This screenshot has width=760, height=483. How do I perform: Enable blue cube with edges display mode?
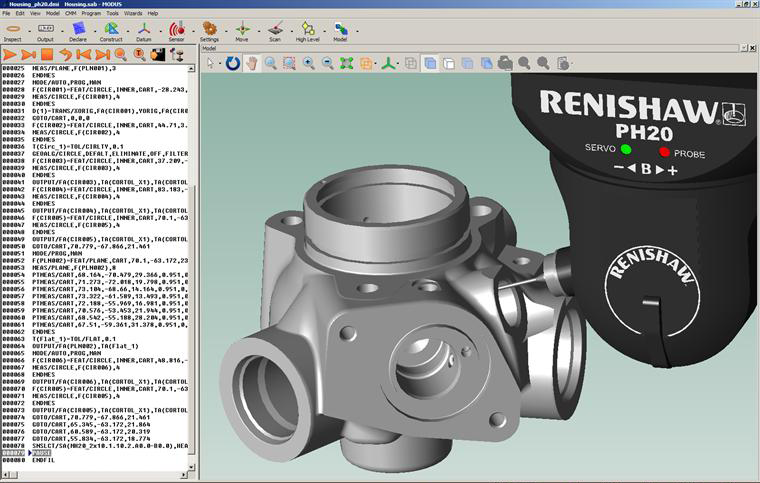point(487,63)
